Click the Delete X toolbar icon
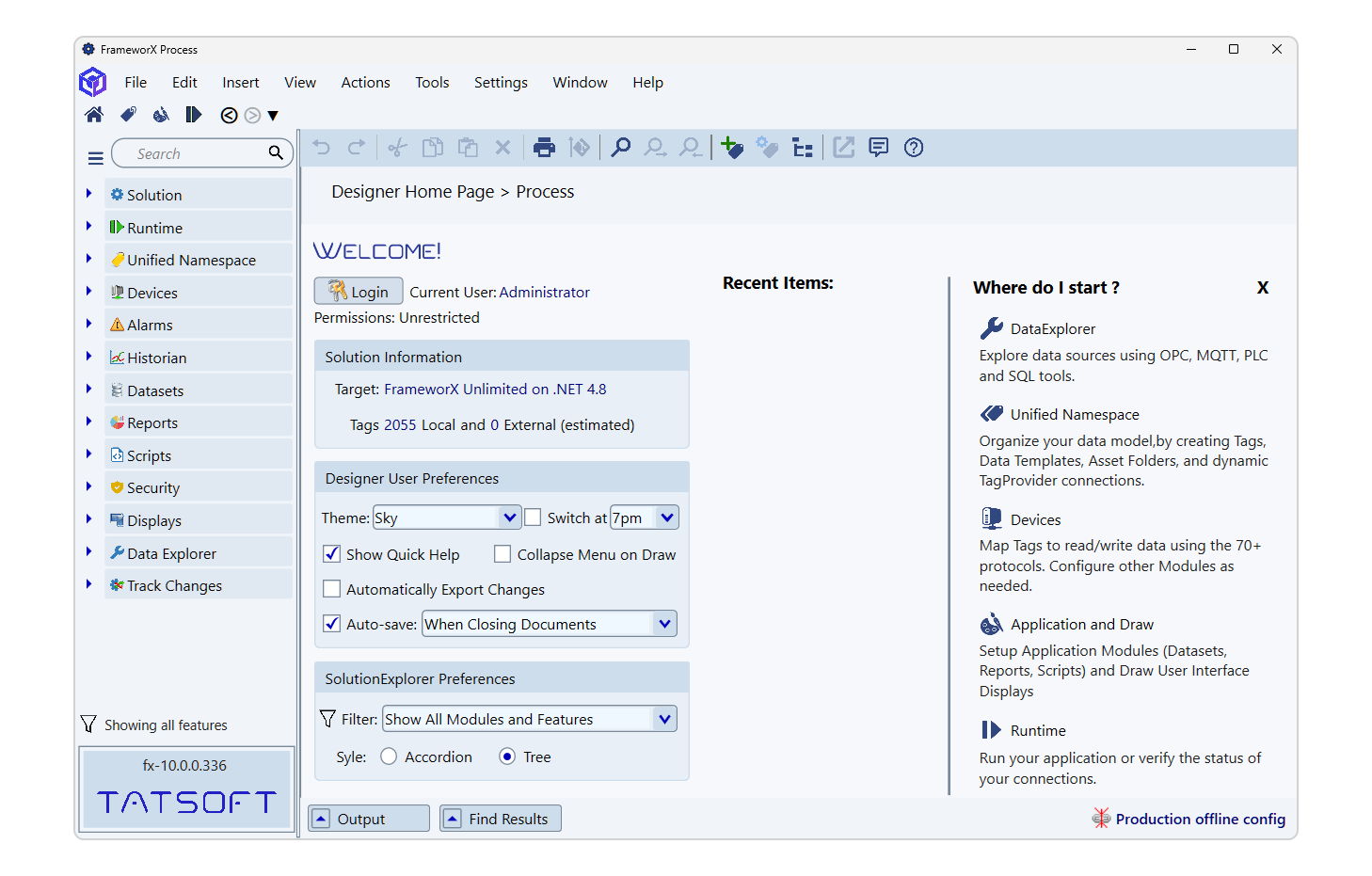The image size is (1372, 876). pos(503,148)
